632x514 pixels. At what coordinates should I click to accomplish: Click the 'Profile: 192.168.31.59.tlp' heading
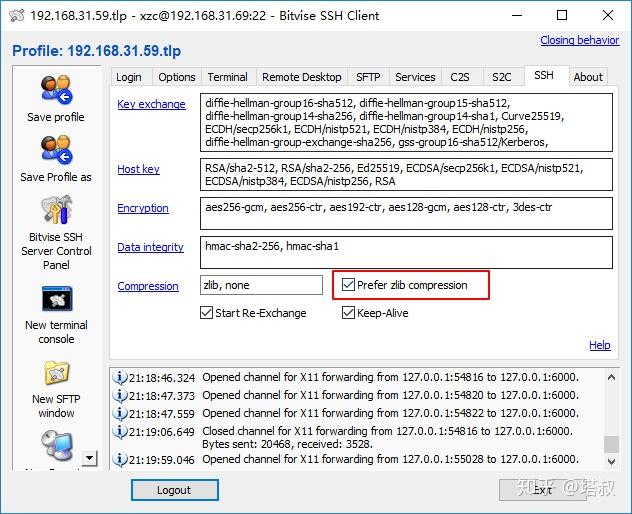(97, 51)
